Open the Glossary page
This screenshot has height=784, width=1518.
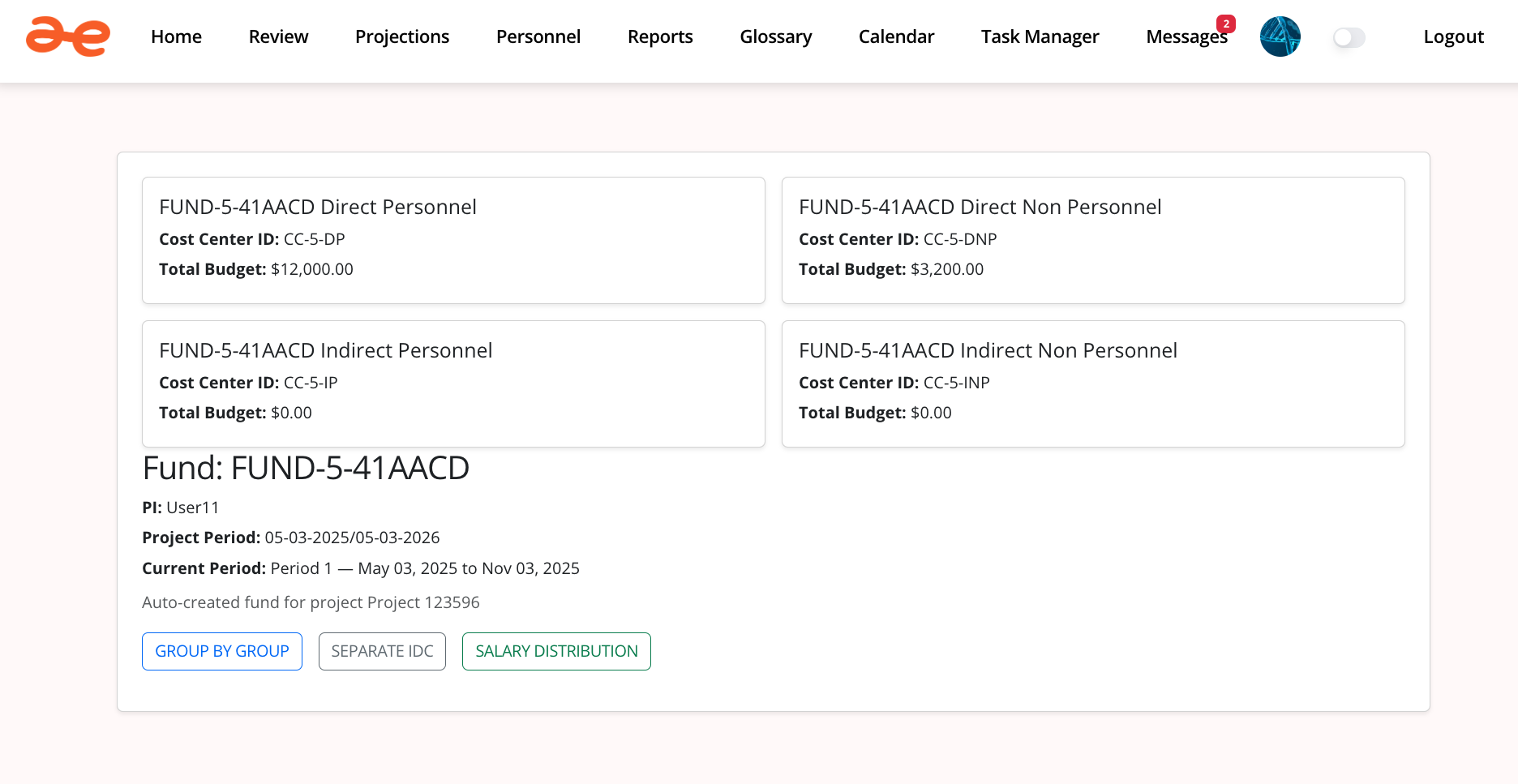[x=775, y=36]
